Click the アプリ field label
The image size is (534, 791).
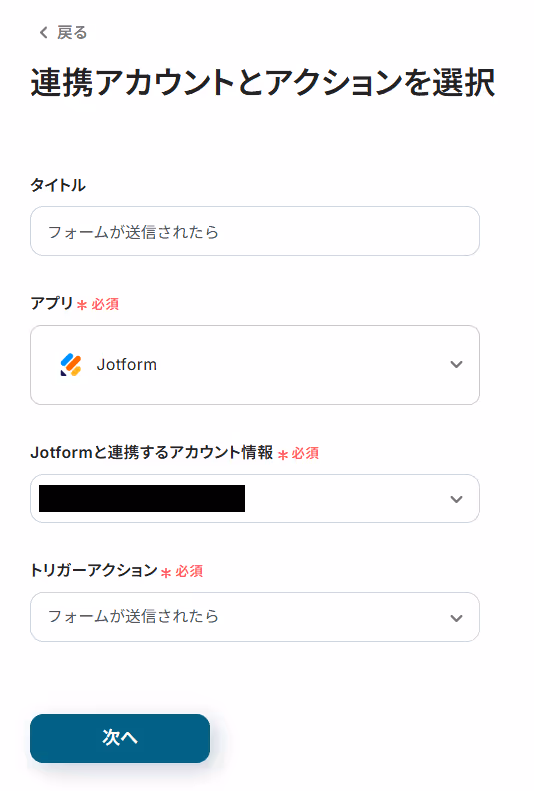(x=52, y=303)
